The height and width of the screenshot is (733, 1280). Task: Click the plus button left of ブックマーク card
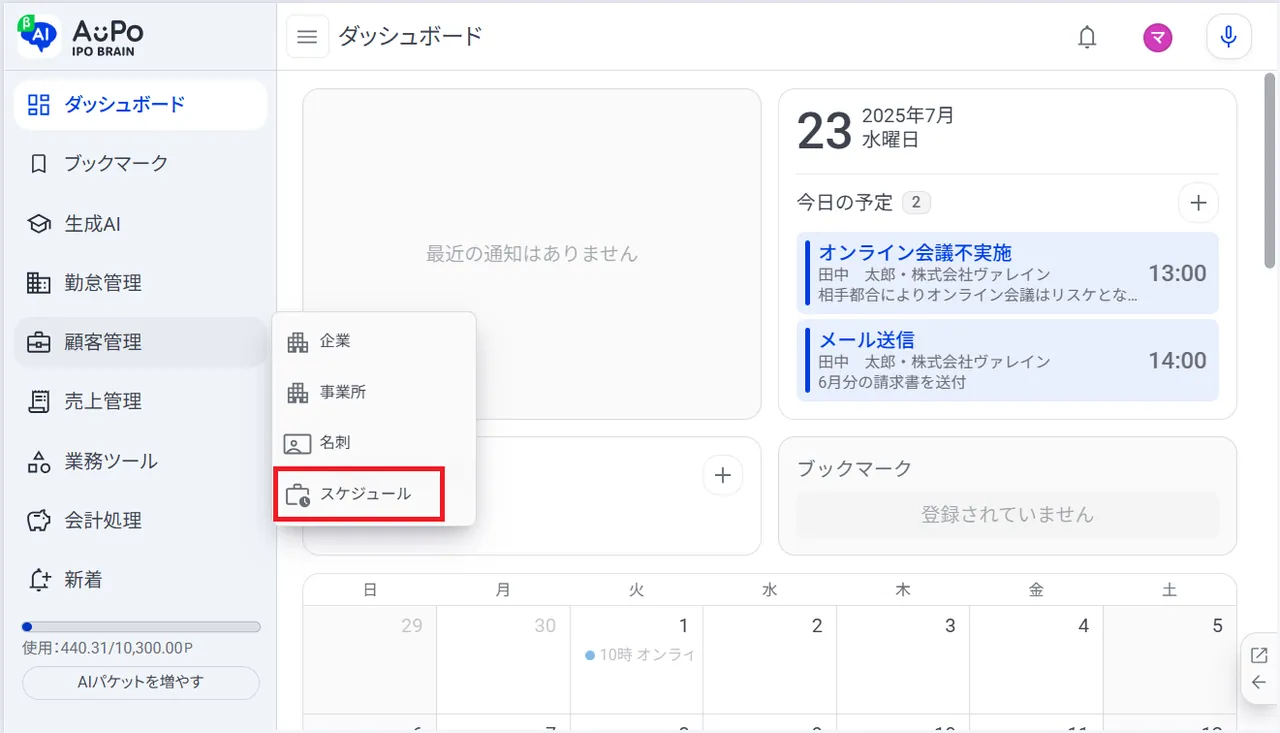[723, 475]
